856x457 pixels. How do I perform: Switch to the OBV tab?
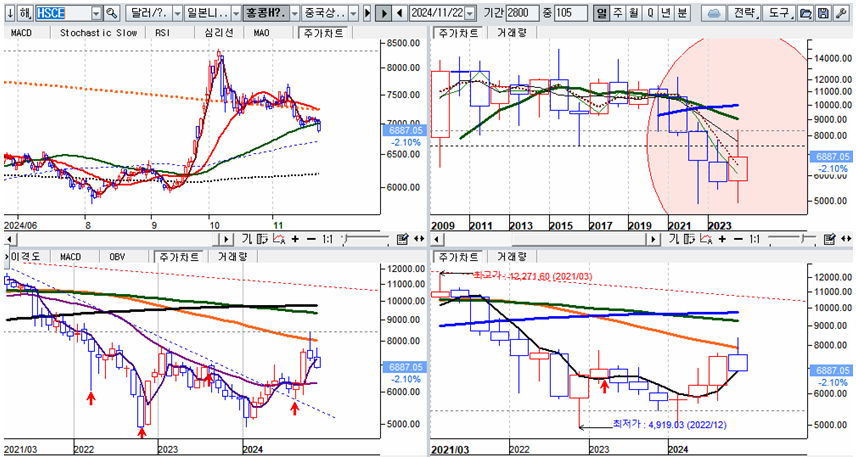coord(117,257)
